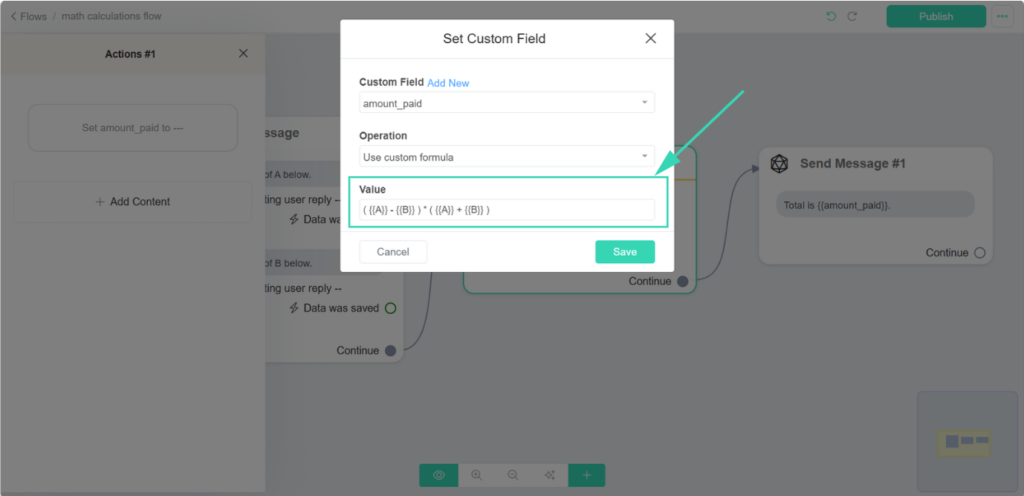Viewport: 1024px width, 496px height.
Task: Click the Add Content button
Action: click(133, 202)
